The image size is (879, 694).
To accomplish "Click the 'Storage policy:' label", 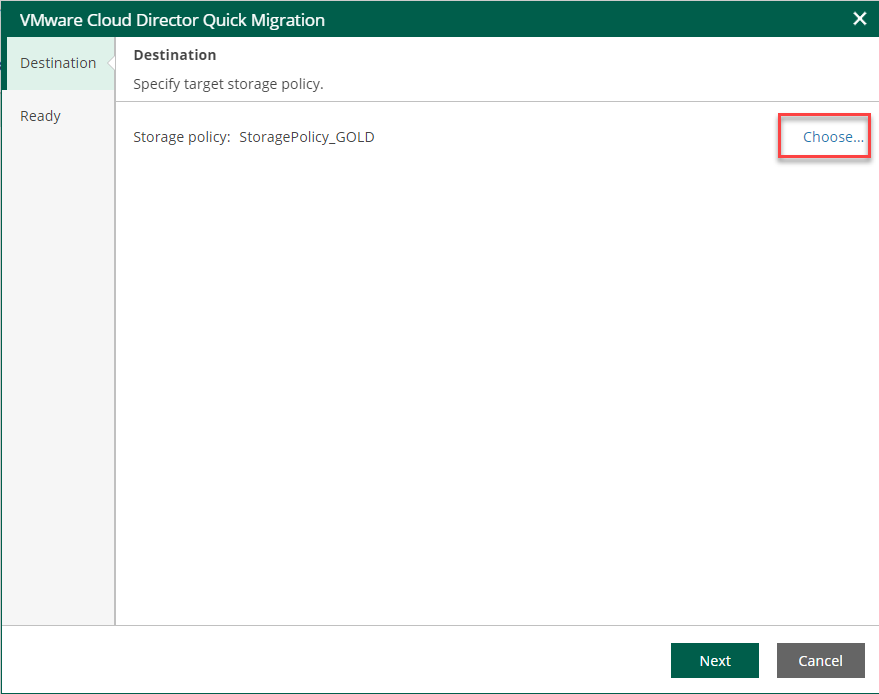I will coord(182,137).
